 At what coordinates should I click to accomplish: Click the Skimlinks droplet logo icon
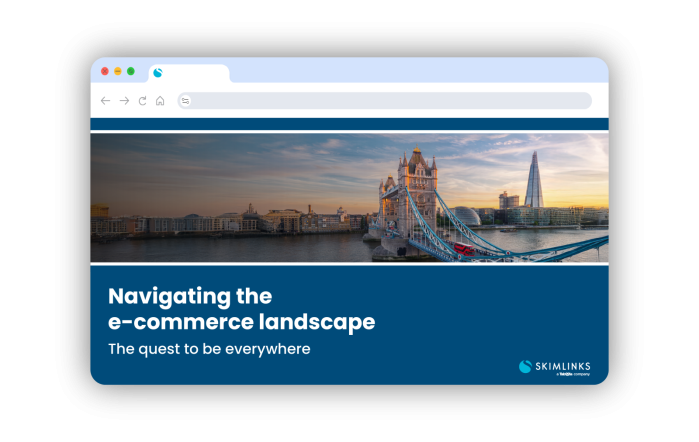click(525, 366)
